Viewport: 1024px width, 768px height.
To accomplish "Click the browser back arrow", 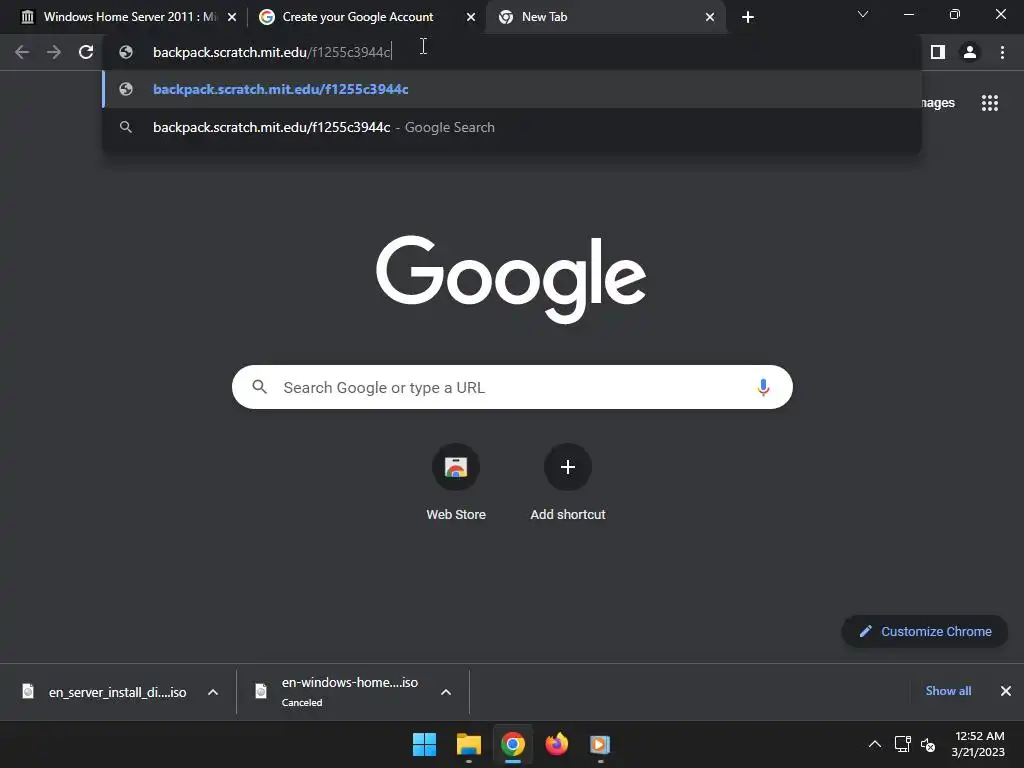I will tap(22, 52).
